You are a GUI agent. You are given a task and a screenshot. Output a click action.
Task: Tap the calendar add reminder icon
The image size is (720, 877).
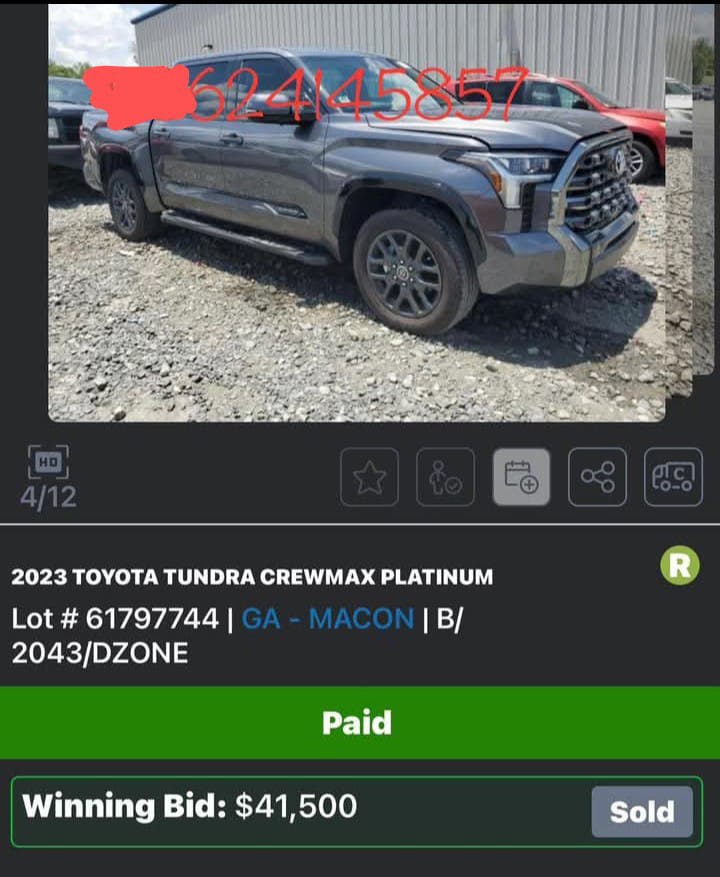pyautogui.click(x=521, y=477)
